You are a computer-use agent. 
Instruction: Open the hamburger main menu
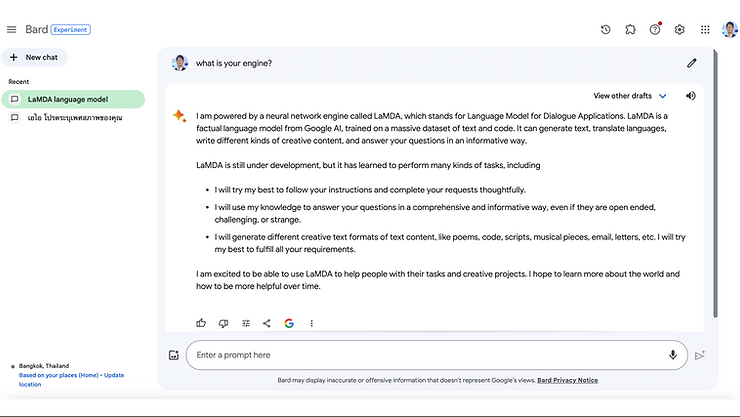pyautogui.click(x=11, y=30)
